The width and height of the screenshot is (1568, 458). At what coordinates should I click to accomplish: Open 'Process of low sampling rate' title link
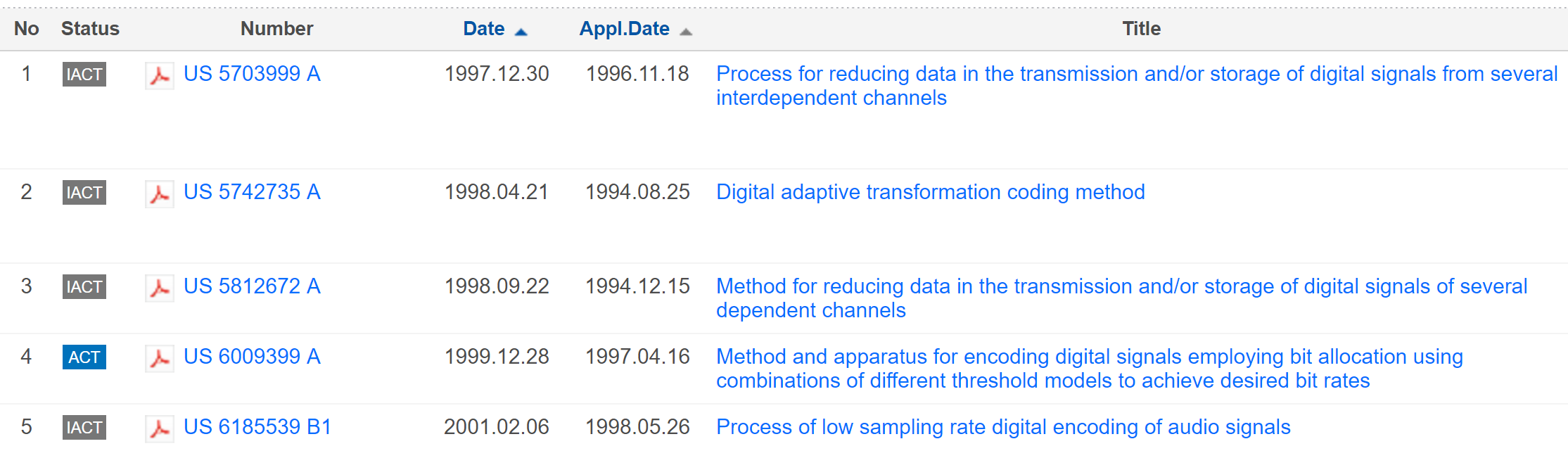coord(1003,427)
